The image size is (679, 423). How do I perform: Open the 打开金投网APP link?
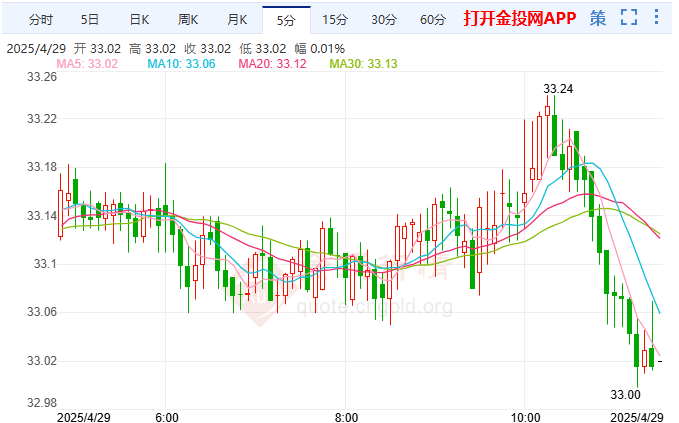(x=520, y=18)
